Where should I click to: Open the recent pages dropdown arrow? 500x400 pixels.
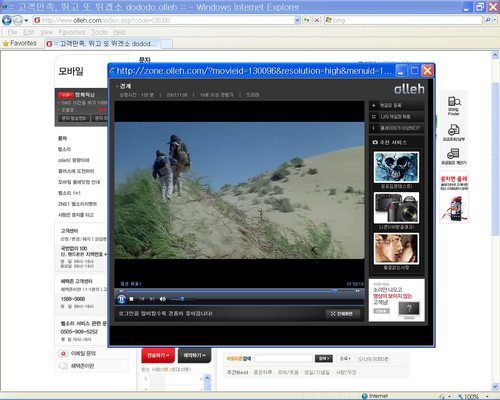click(x=26, y=21)
